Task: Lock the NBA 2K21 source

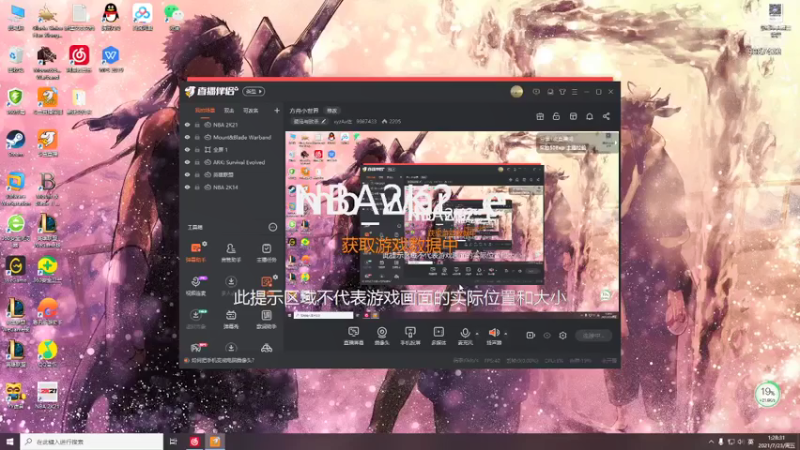Action: pos(197,124)
